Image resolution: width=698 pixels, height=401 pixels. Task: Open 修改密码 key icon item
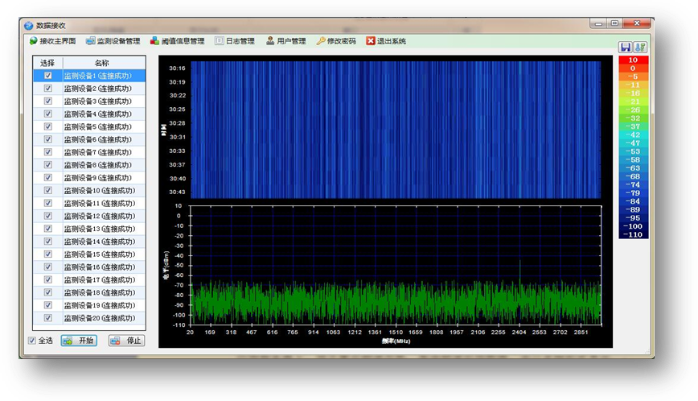coord(336,41)
